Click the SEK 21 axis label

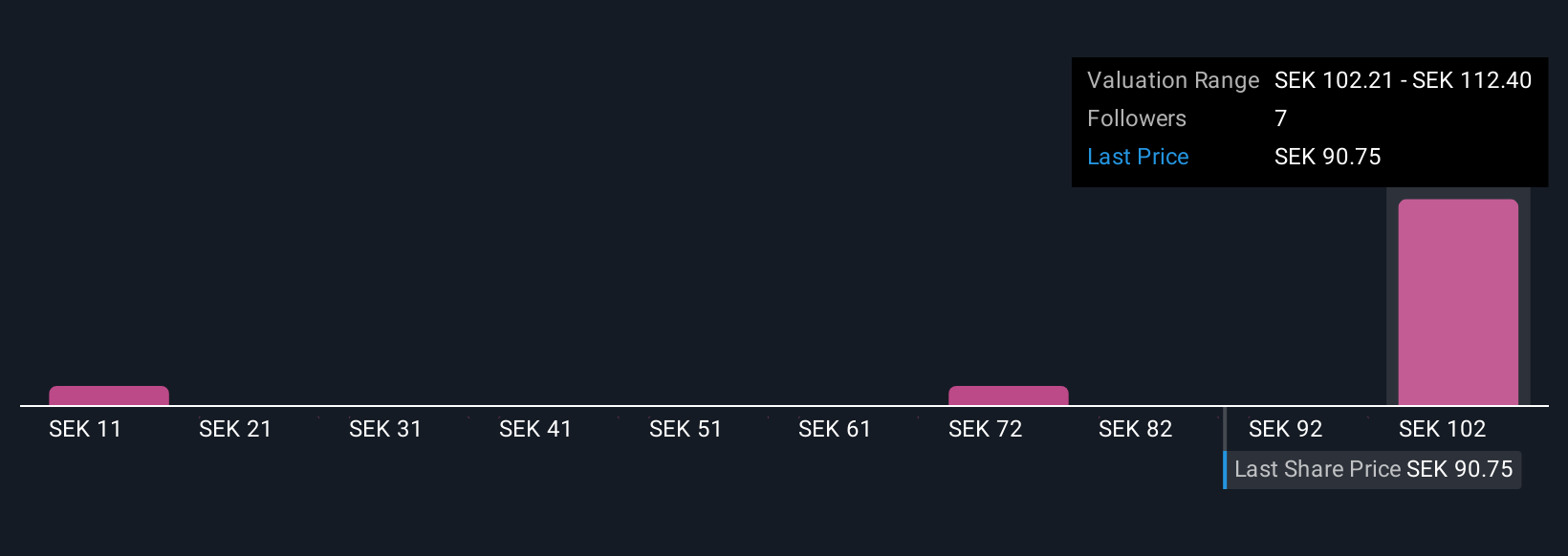[x=235, y=429]
